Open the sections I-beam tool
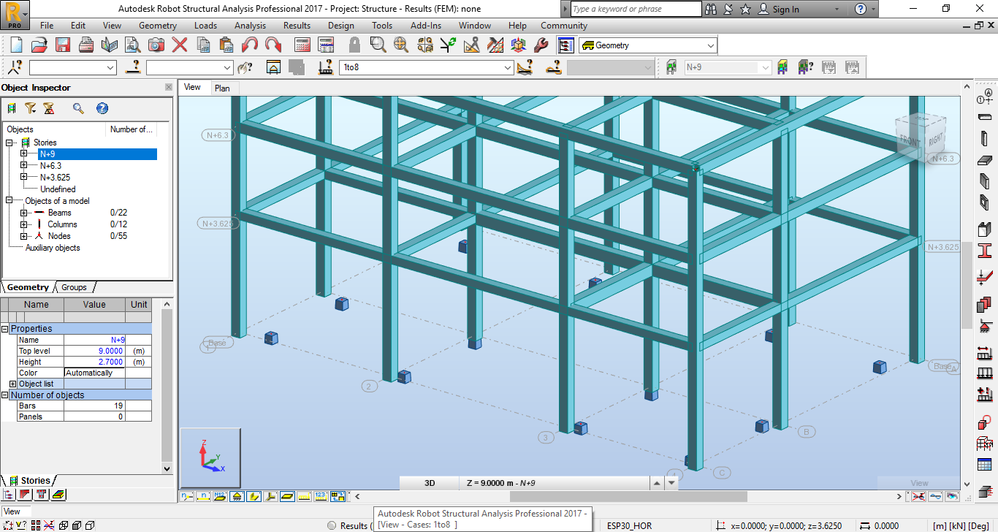The height and width of the screenshot is (532, 998). point(985,251)
